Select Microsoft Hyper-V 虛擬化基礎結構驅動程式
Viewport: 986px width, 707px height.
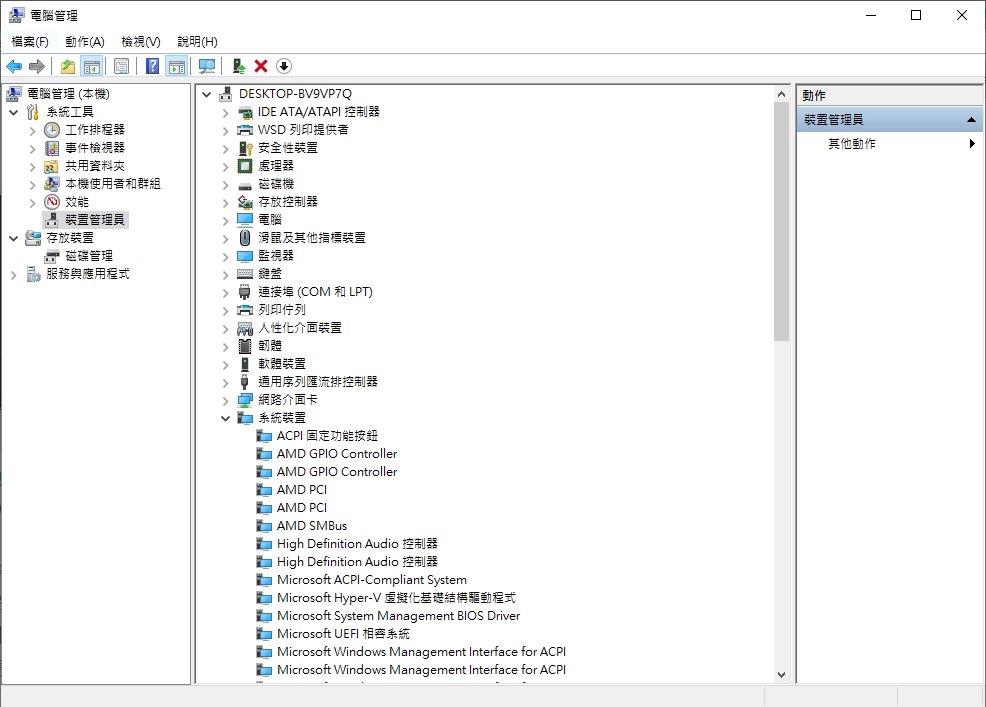click(396, 598)
